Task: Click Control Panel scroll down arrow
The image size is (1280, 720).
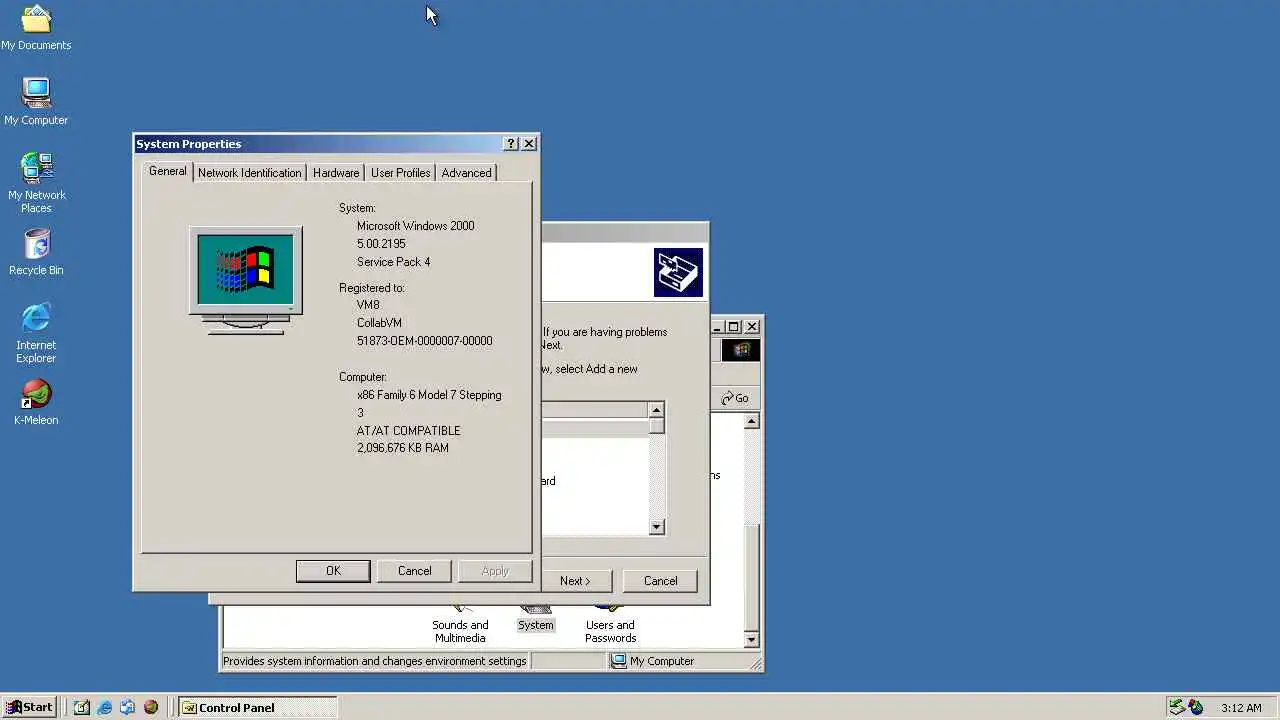Action: [x=752, y=639]
